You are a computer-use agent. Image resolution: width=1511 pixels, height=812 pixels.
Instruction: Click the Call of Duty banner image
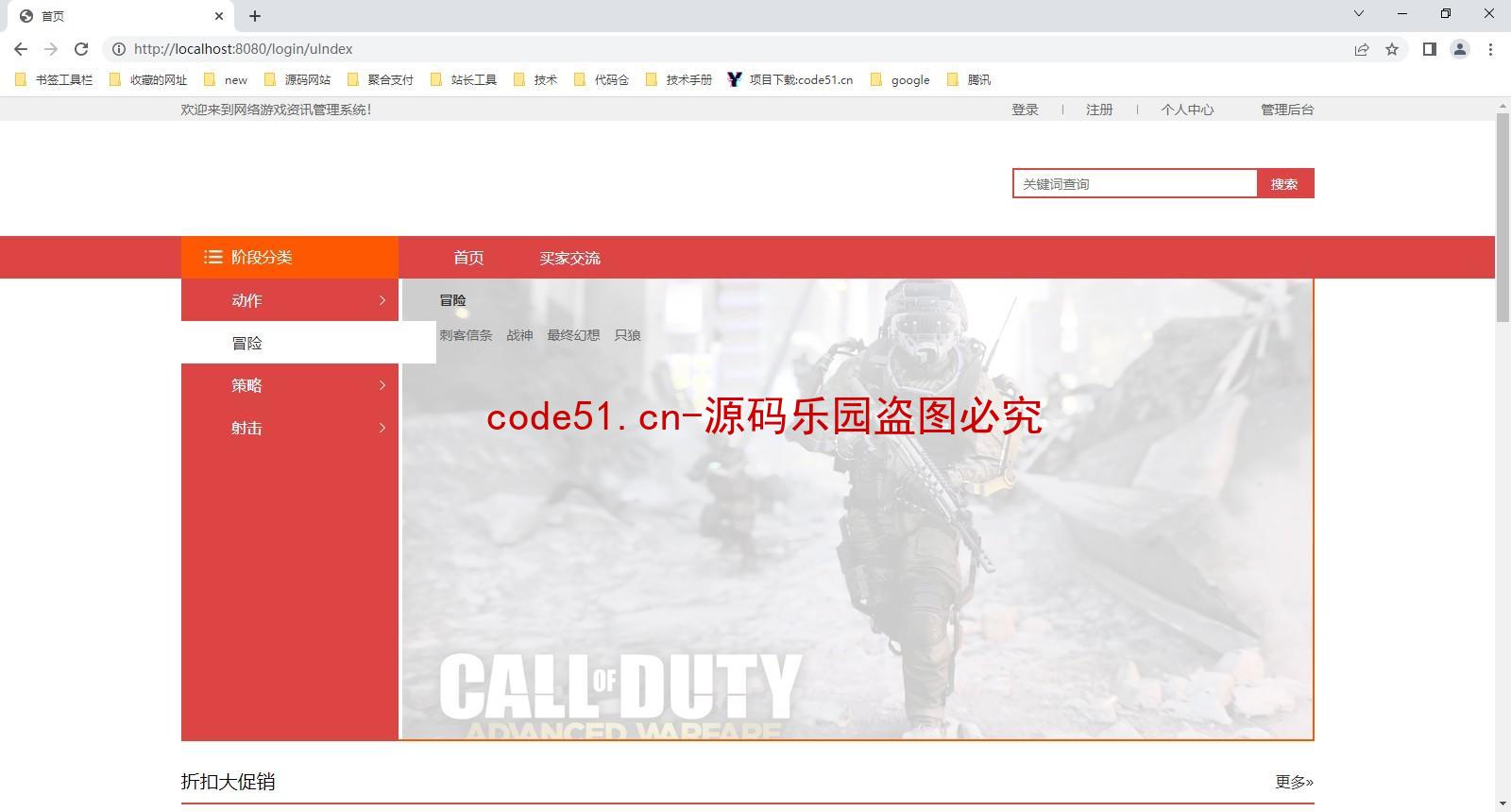pos(857,510)
